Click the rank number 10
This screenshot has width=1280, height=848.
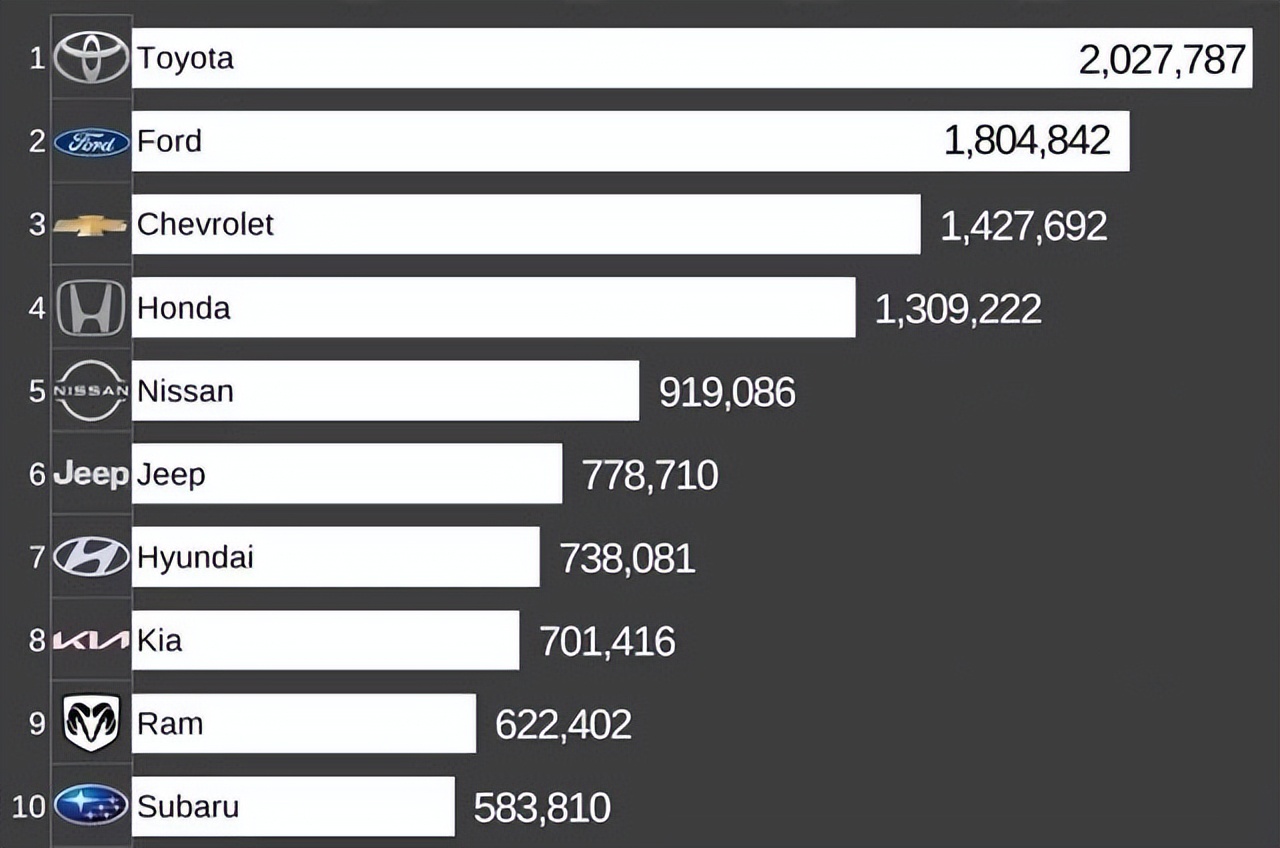coord(29,806)
